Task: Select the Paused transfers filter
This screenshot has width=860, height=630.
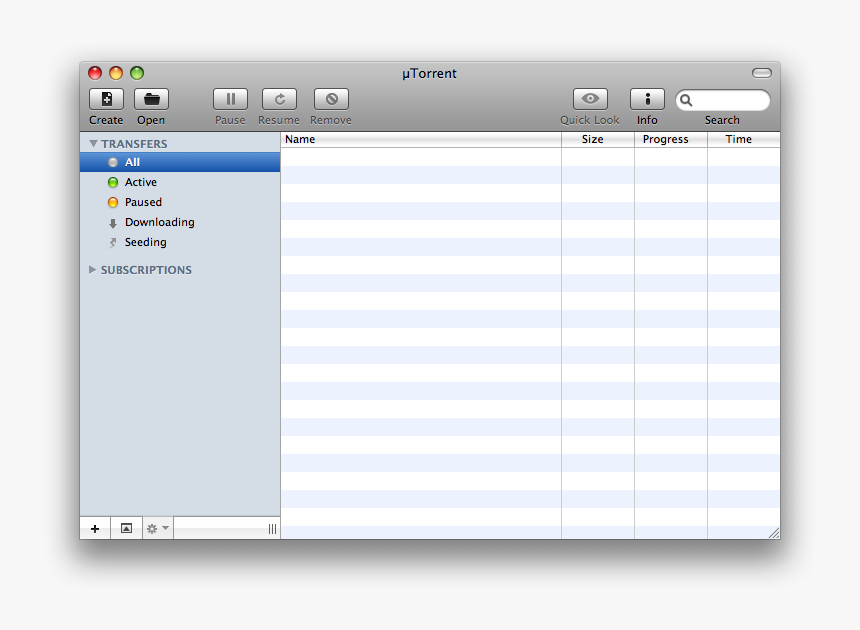Action: click(x=180, y=202)
